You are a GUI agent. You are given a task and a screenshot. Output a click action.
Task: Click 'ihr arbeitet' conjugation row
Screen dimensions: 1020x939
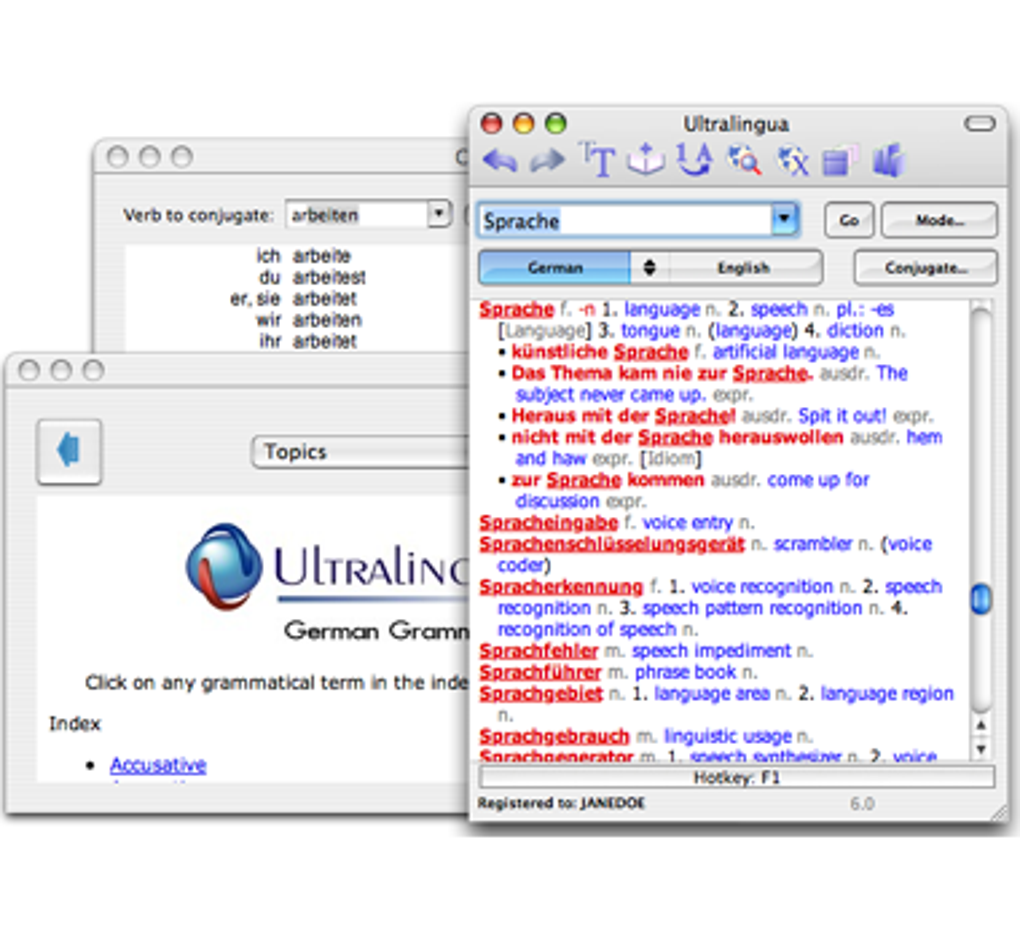coord(308,341)
